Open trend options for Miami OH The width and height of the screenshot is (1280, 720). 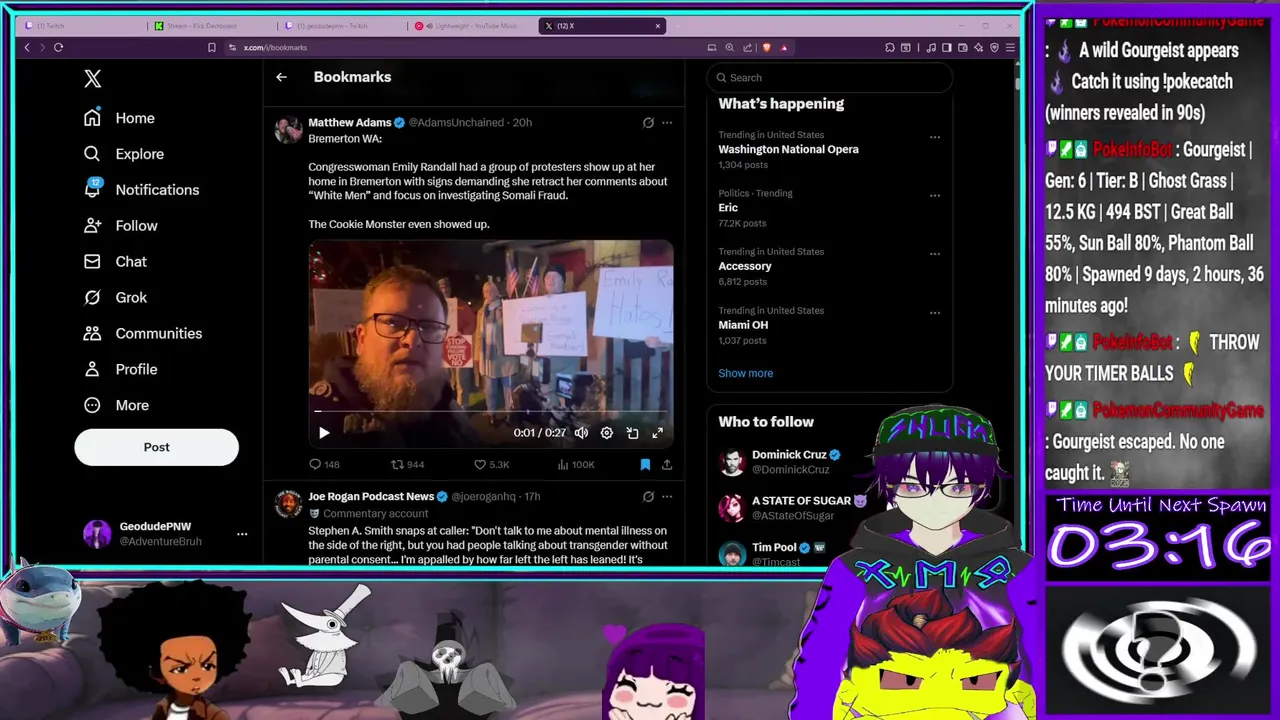(935, 313)
